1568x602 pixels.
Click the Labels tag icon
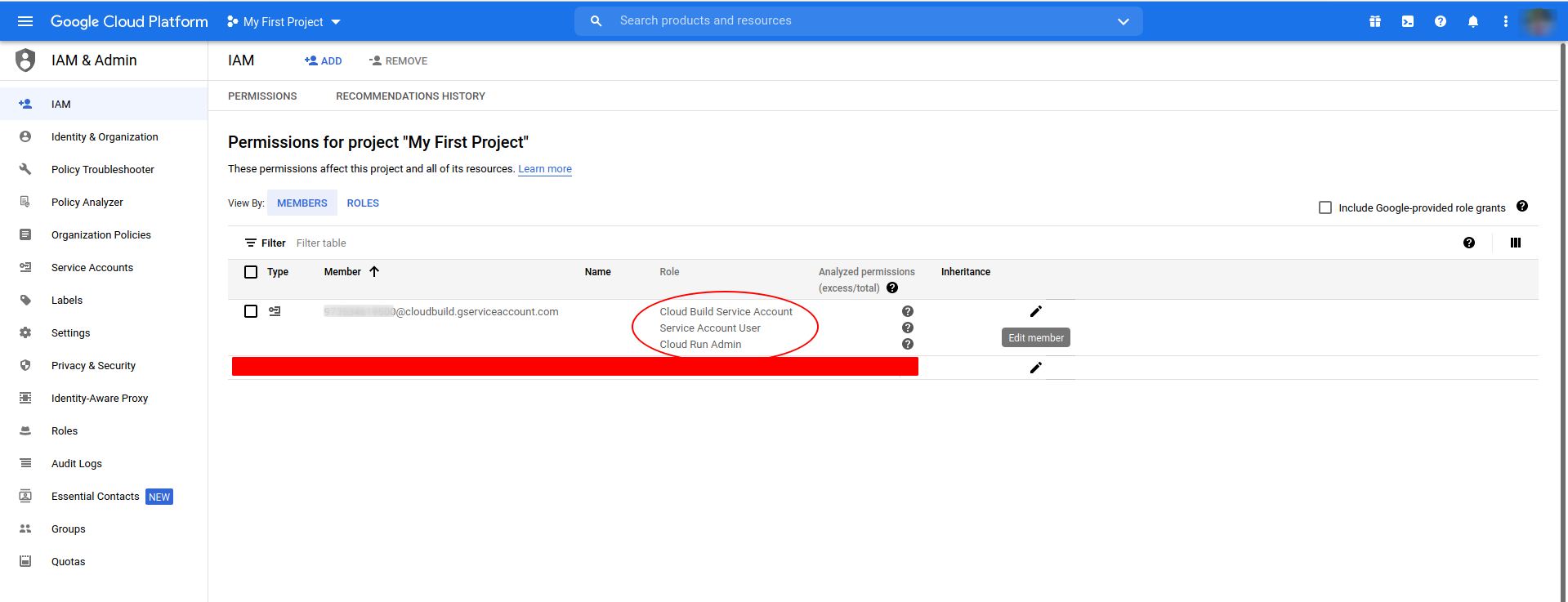point(25,300)
